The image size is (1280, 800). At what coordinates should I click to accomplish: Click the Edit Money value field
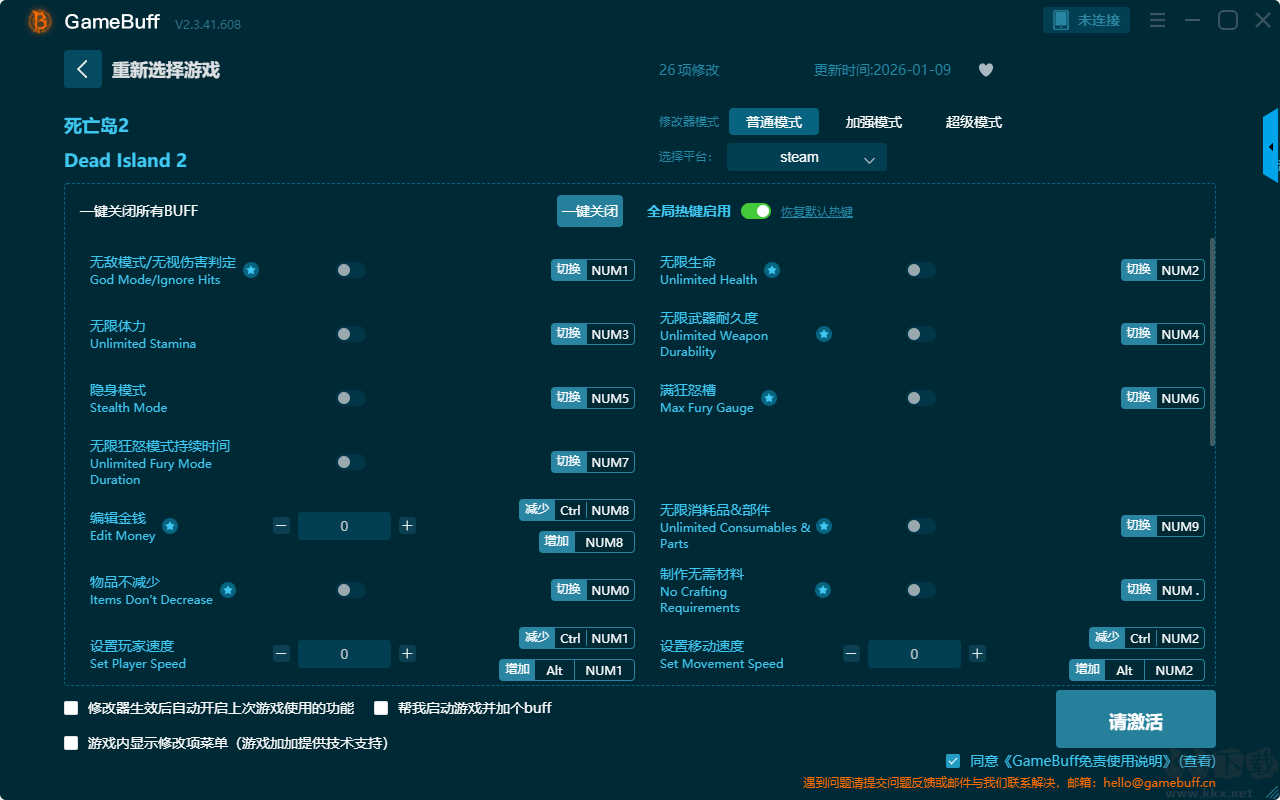click(344, 526)
